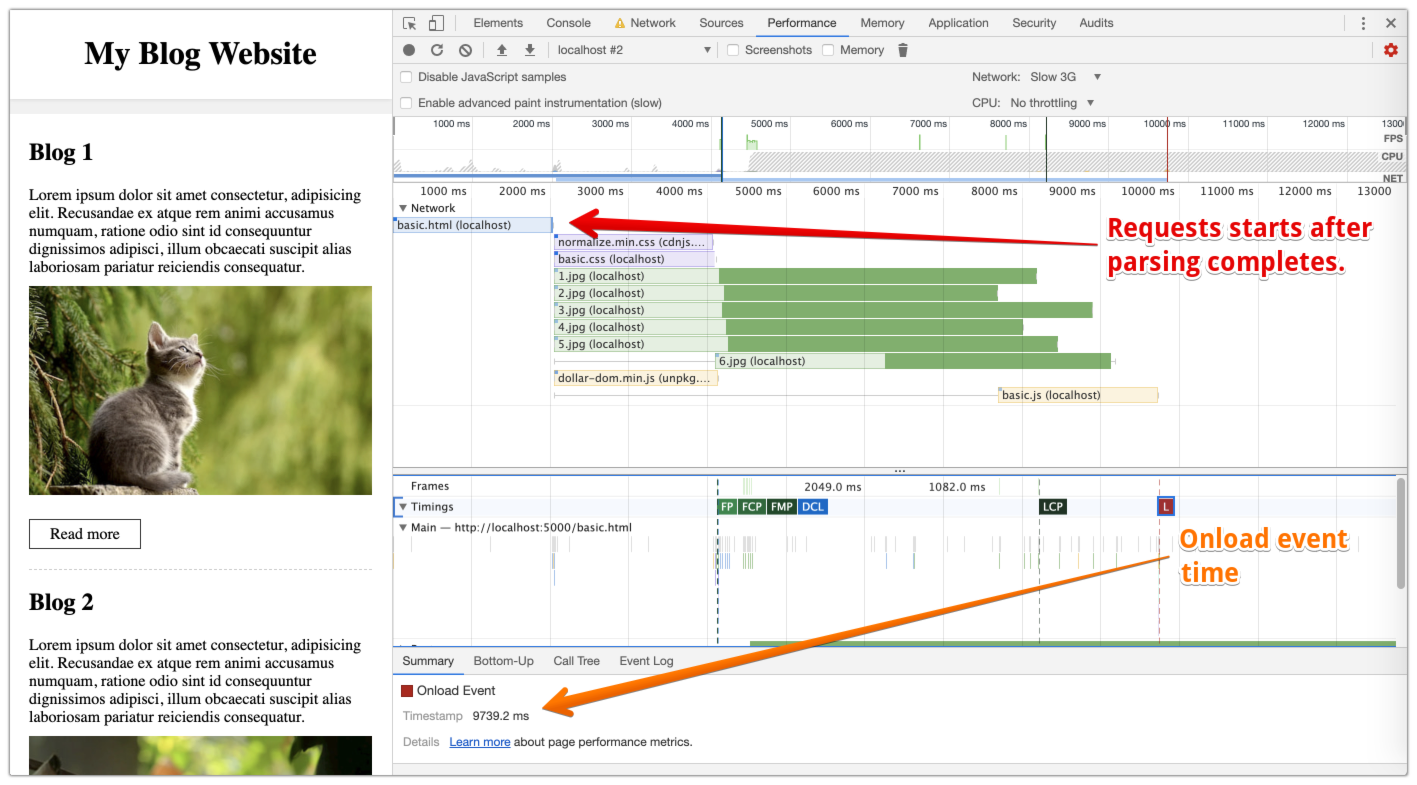Click the clear recording icon
The image size is (1417, 785).
tap(465, 50)
